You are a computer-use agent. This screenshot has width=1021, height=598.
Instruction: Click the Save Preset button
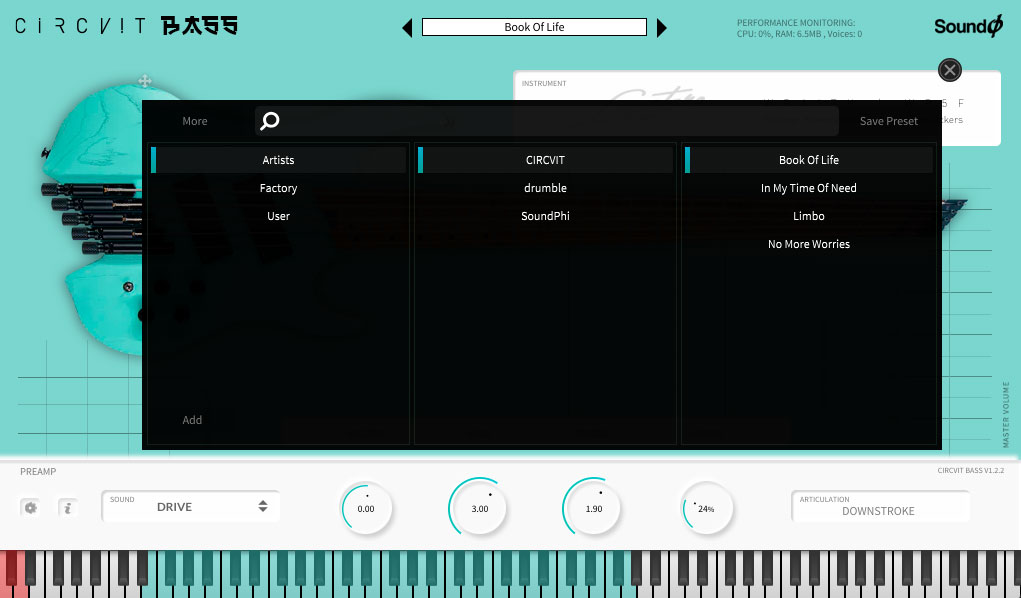pyautogui.click(x=888, y=121)
